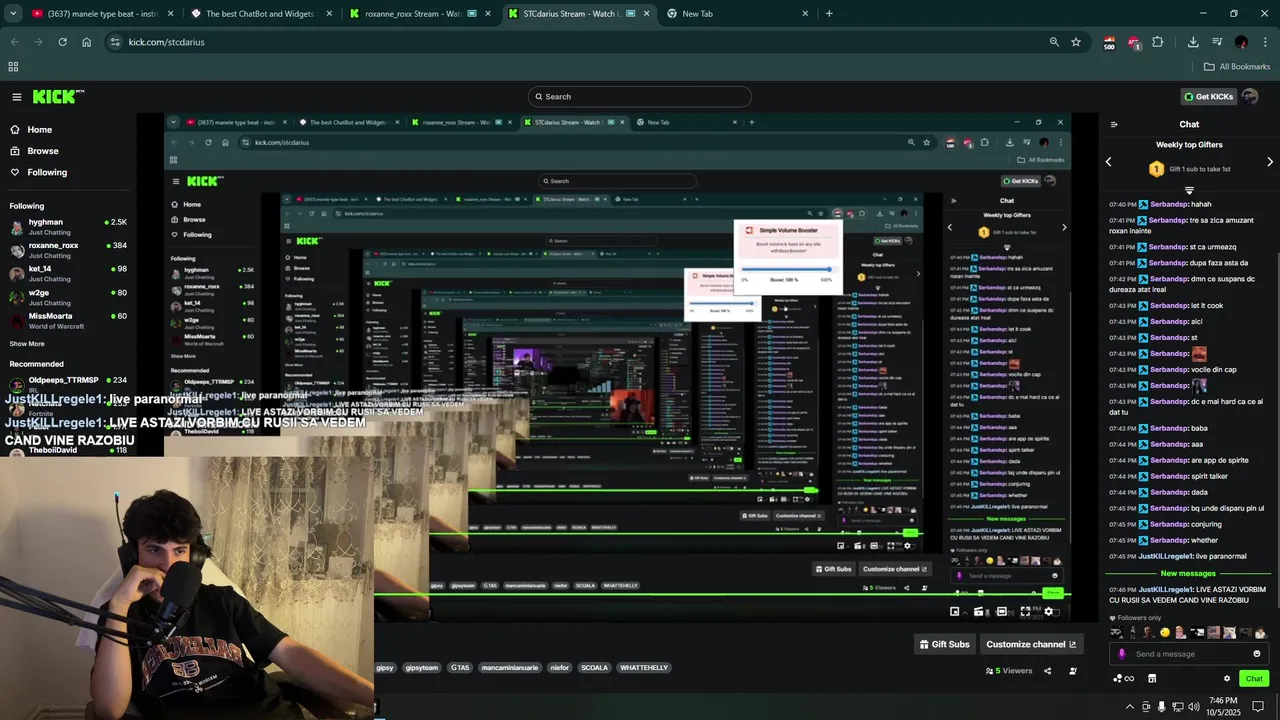Screen dimensions: 1280x720
Task: Bookmark this page with star icon
Action: [1076, 42]
